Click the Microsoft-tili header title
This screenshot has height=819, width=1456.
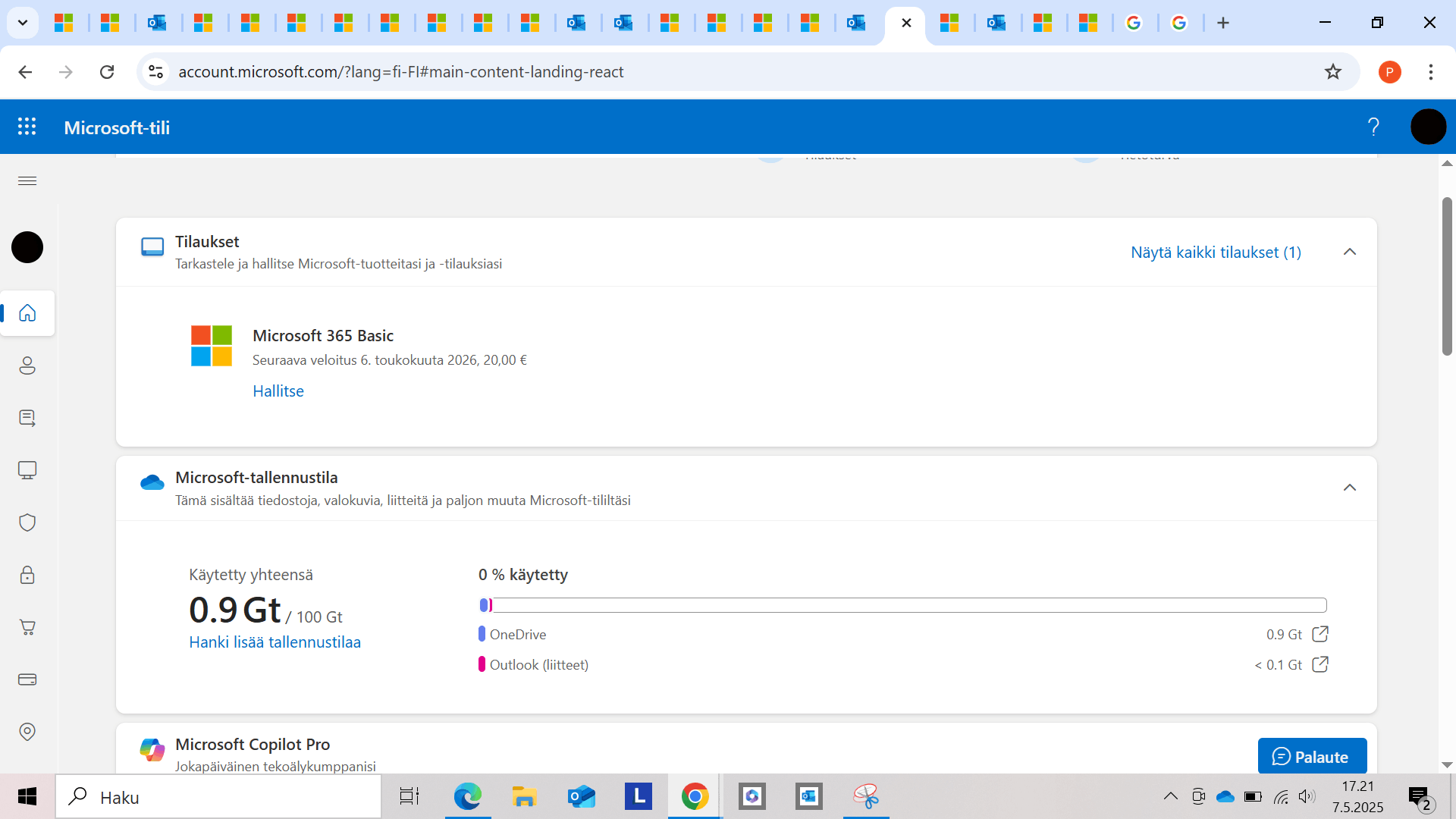[x=117, y=127]
